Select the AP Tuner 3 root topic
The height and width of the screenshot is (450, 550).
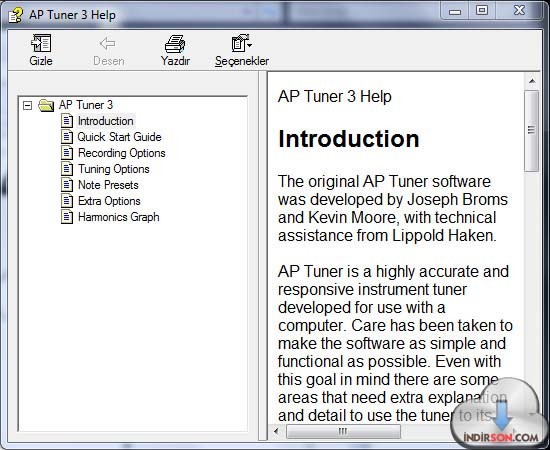click(86, 105)
